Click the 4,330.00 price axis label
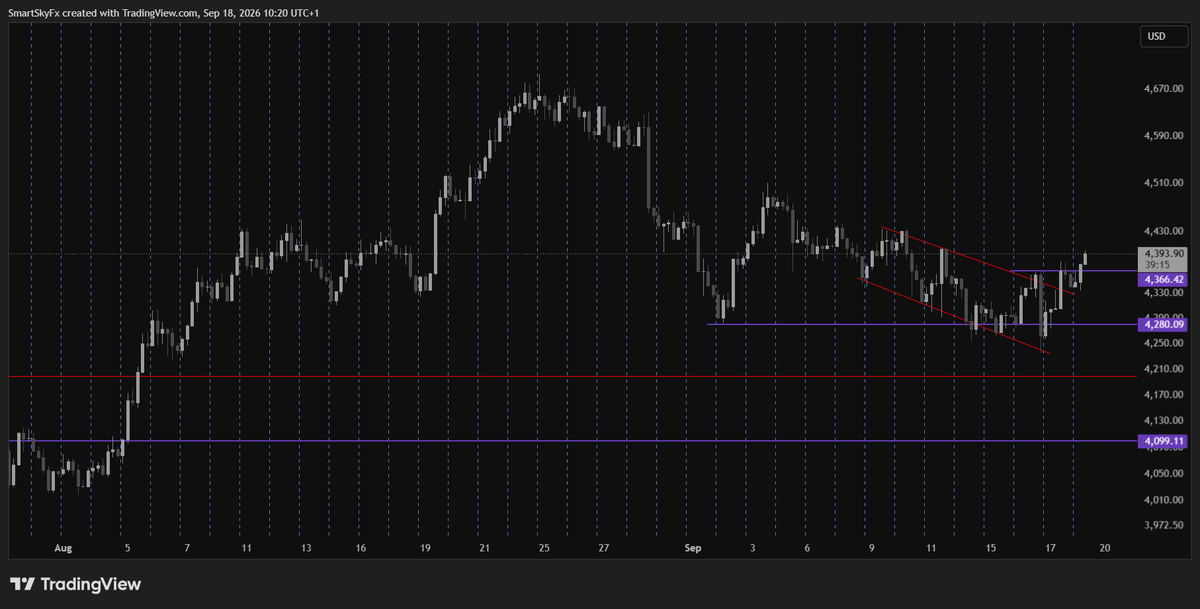 (1163, 294)
